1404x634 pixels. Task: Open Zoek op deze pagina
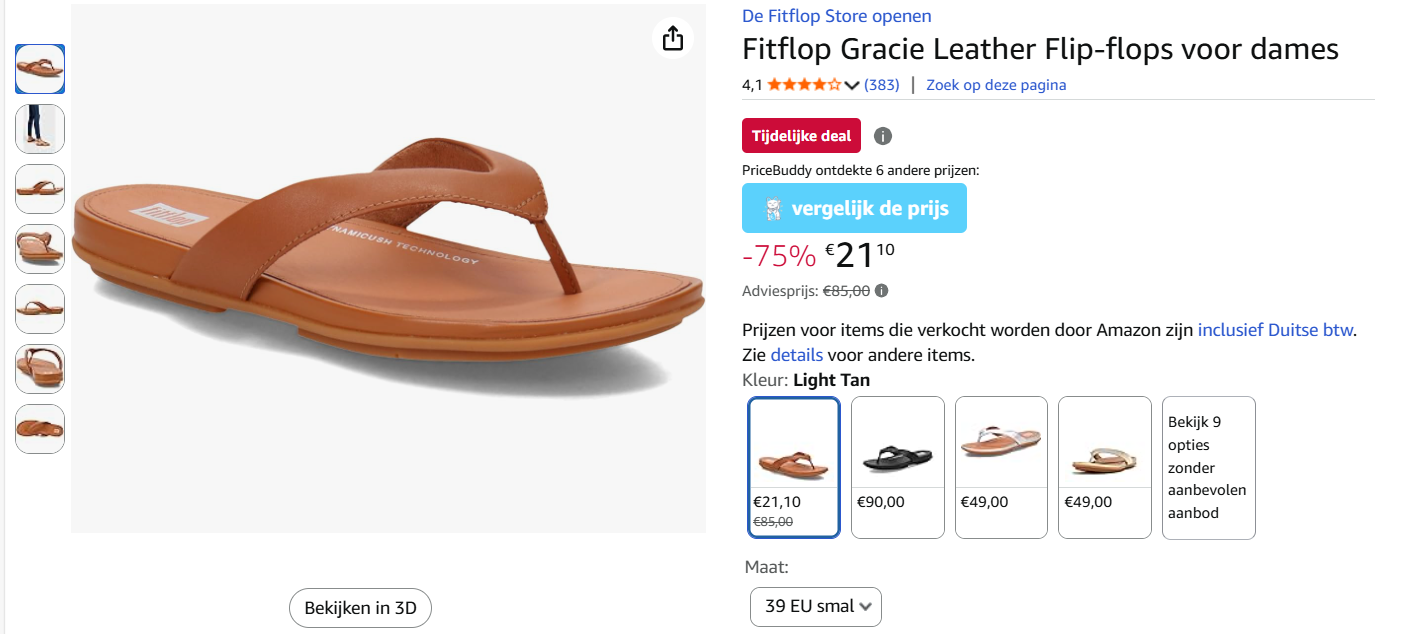[996, 85]
